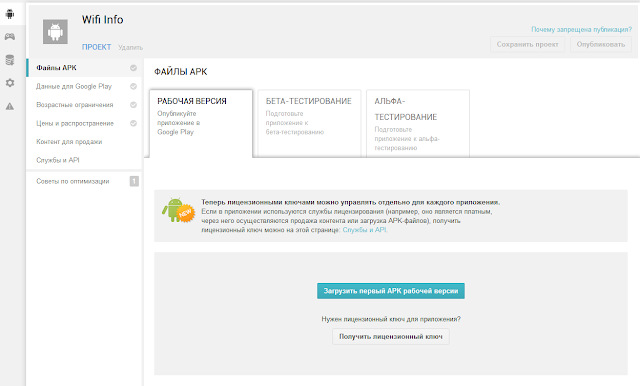Image resolution: width=640 pixels, height=386 pixels.
Task: Click the Опубликовать button
Action: coord(600,44)
